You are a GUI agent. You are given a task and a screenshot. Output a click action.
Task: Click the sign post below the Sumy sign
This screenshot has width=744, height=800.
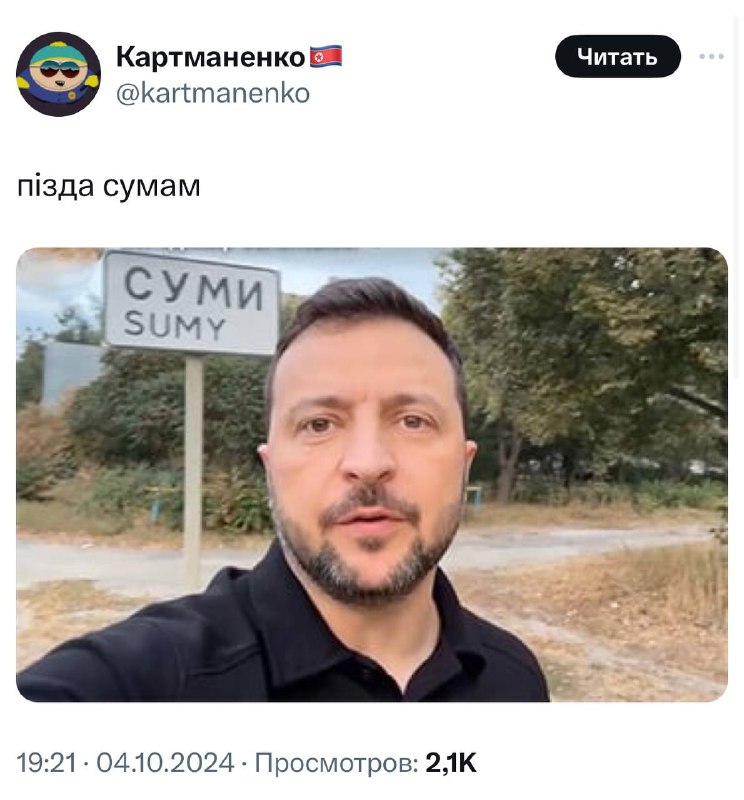coord(193,472)
